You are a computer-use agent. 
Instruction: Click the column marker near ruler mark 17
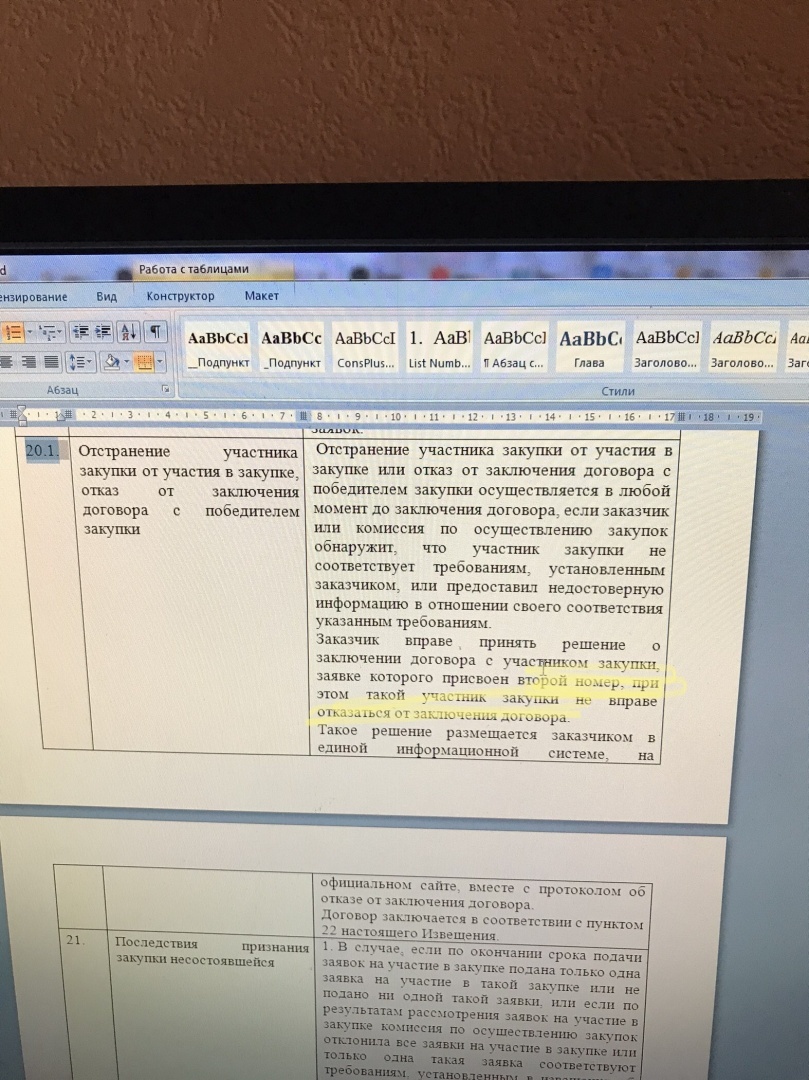(682, 417)
